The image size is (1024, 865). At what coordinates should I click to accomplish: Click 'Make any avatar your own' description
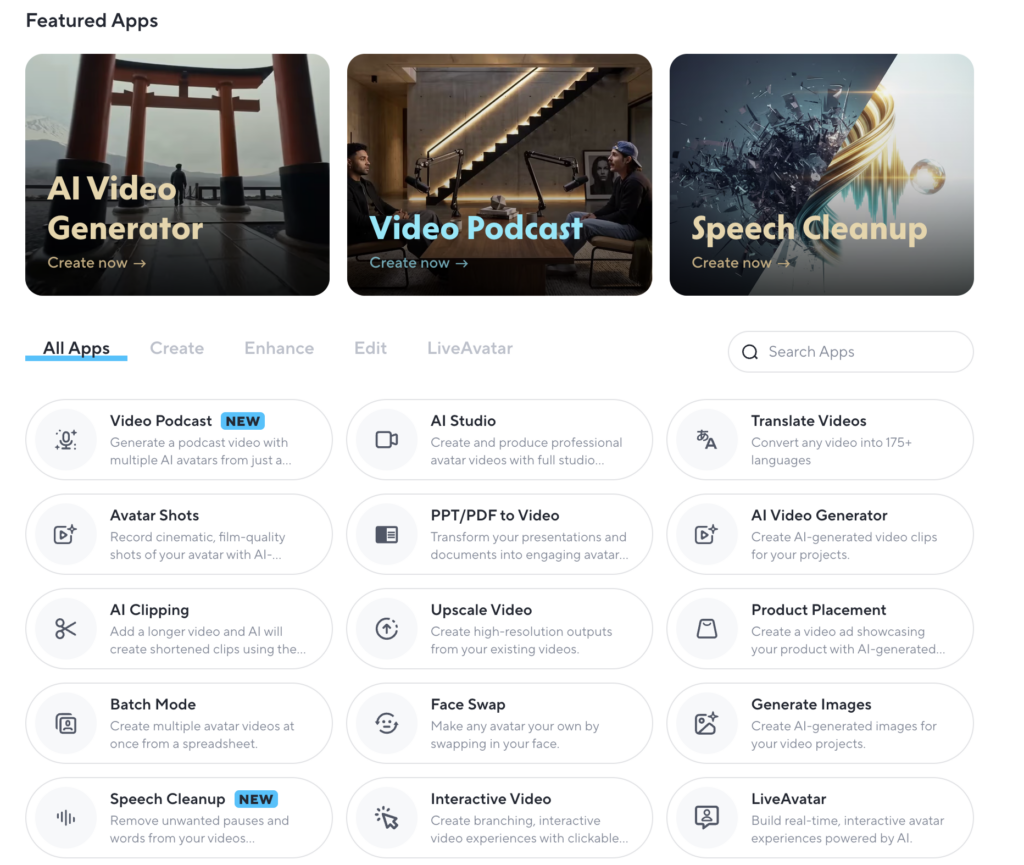tap(515, 734)
